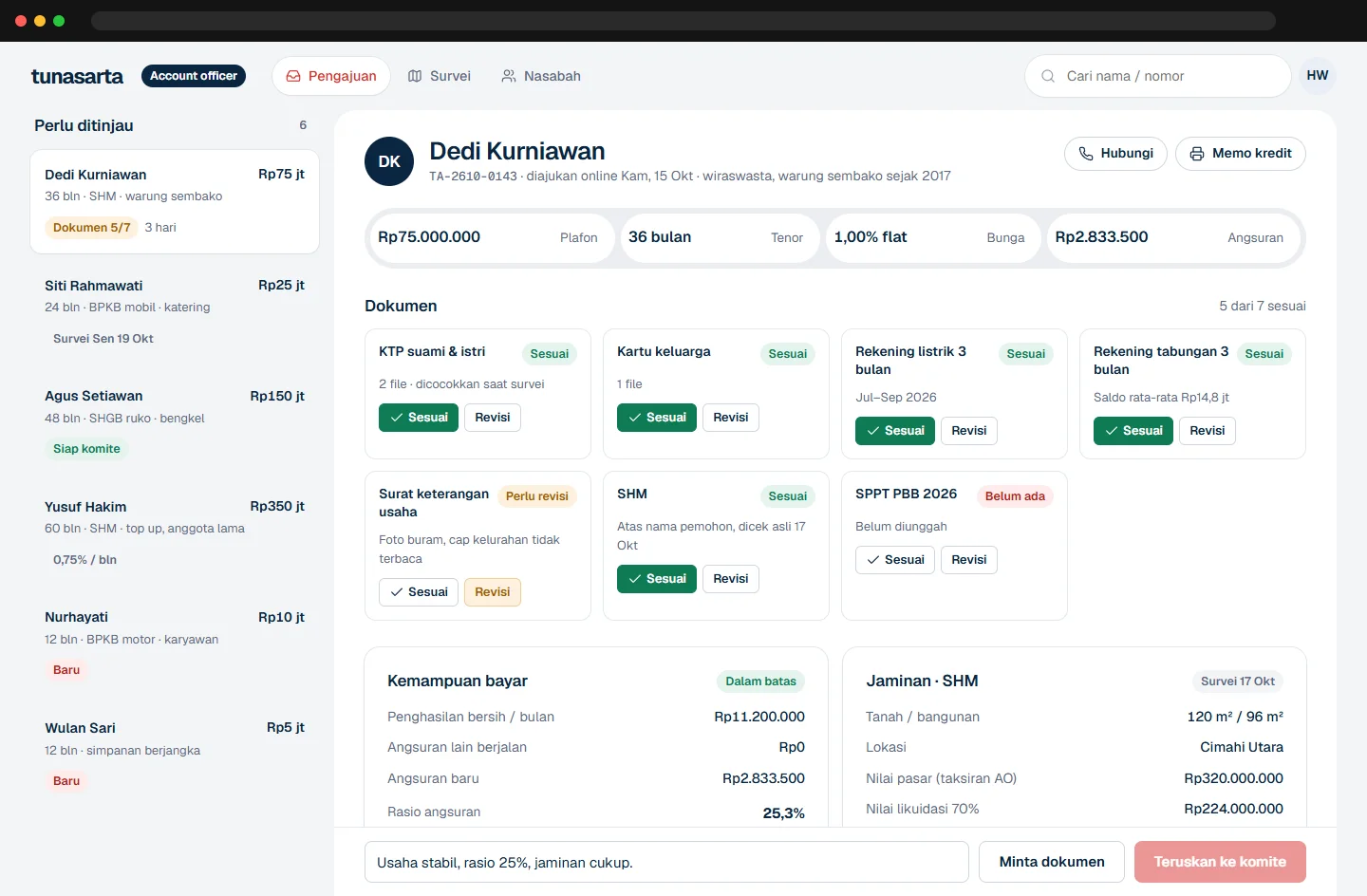The width and height of the screenshot is (1367, 896).
Task: Open Wulan Sari application
Action: coord(175,756)
